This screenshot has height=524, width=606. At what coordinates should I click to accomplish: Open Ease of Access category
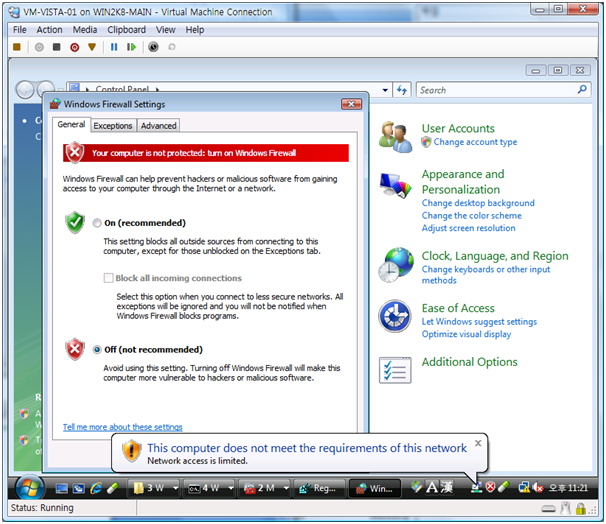coord(458,308)
